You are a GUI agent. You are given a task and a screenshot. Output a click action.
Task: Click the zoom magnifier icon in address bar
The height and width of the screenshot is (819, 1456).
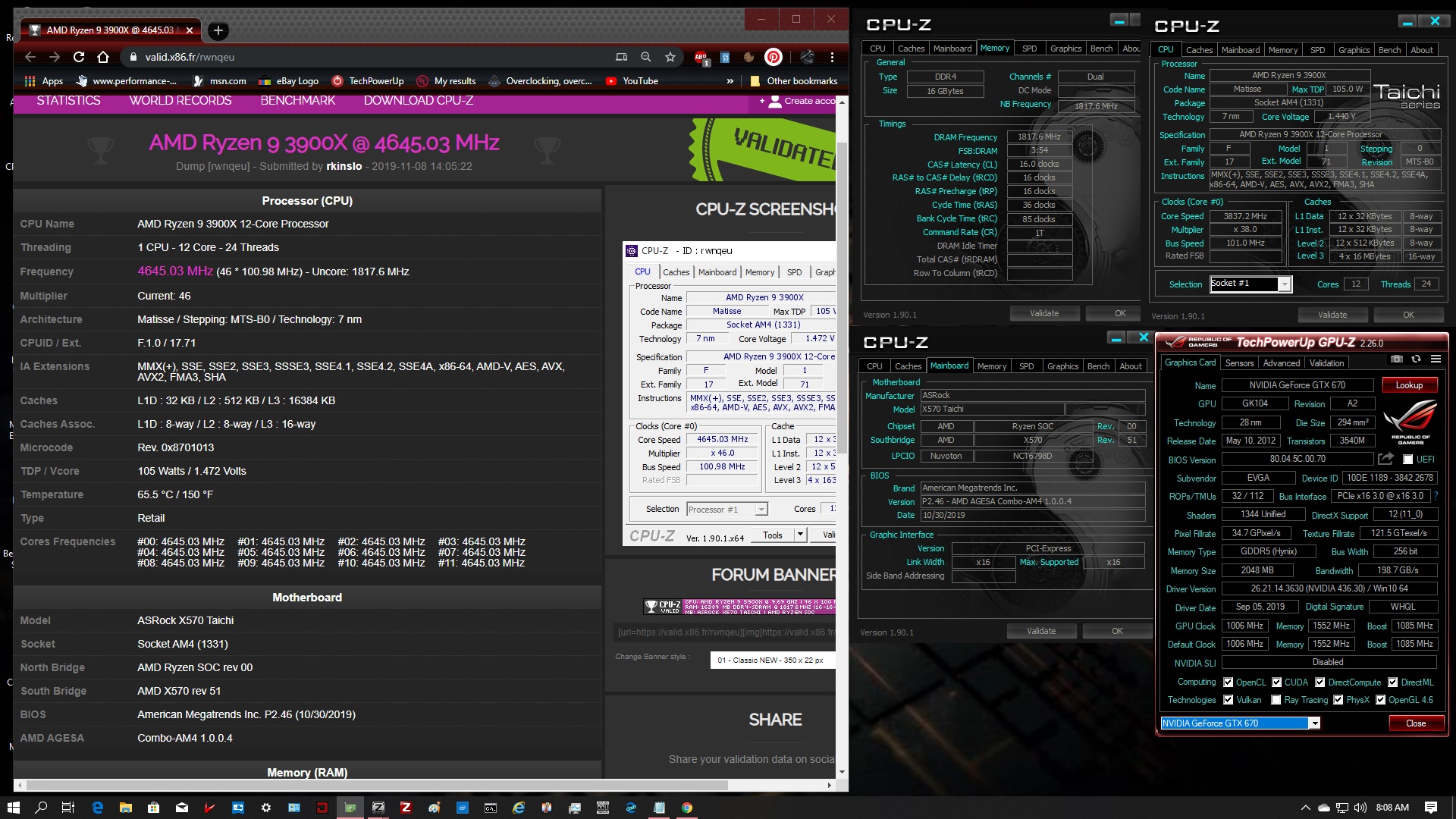(646, 57)
